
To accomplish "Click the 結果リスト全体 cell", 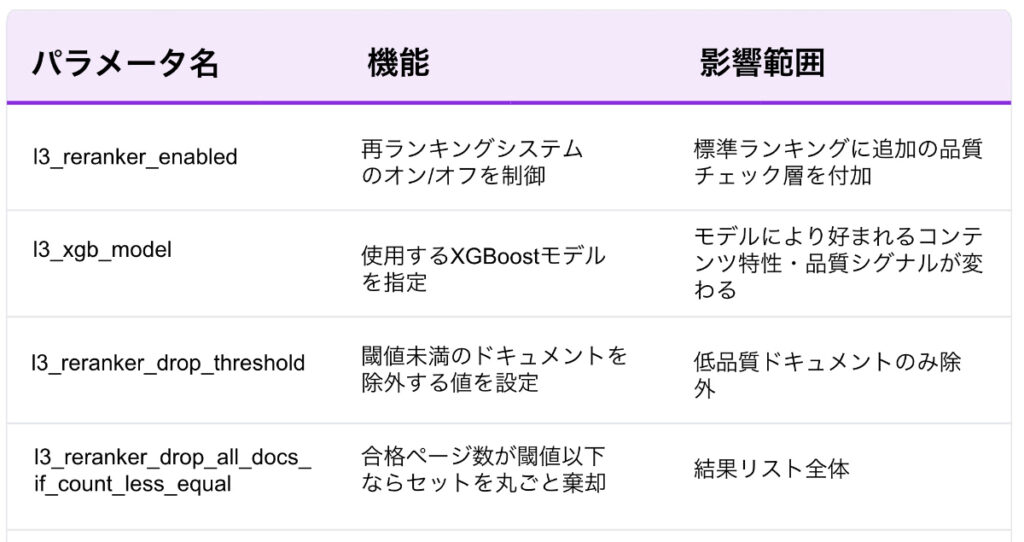I will 771,469.
